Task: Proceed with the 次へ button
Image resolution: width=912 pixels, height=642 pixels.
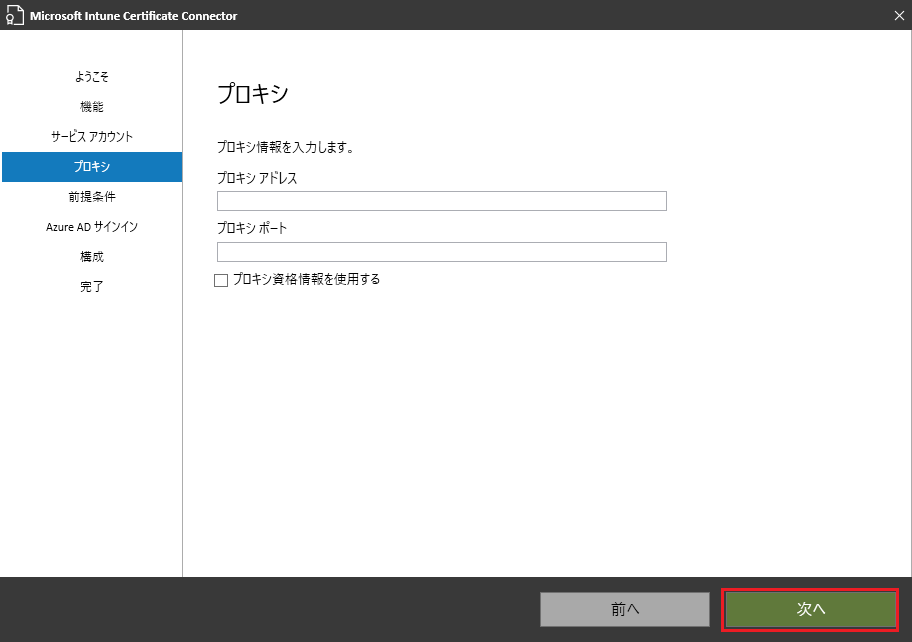Action: pyautogui.click(x=810, y=609)
